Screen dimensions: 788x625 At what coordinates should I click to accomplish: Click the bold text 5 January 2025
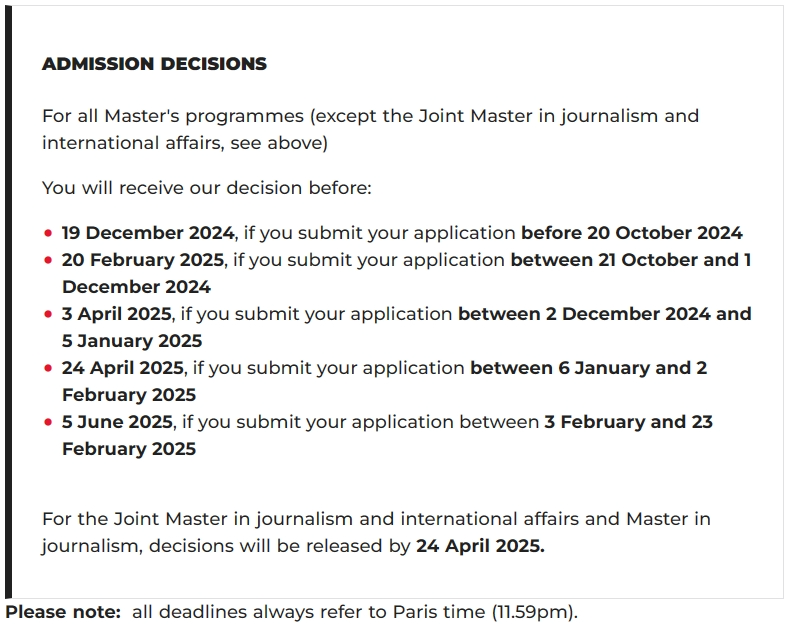coord(132,341)
